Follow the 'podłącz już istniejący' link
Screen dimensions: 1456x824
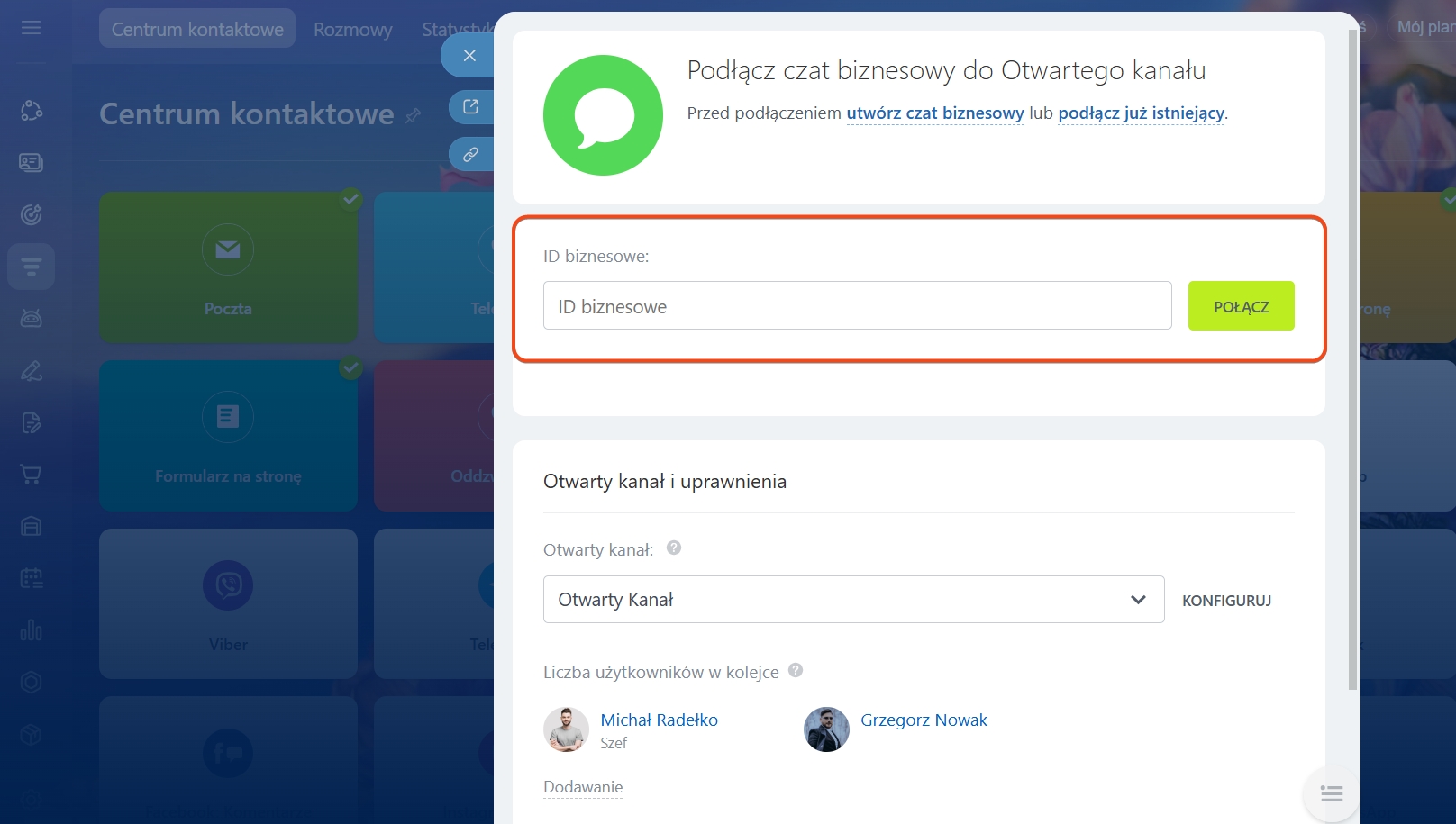point(1142,113)
